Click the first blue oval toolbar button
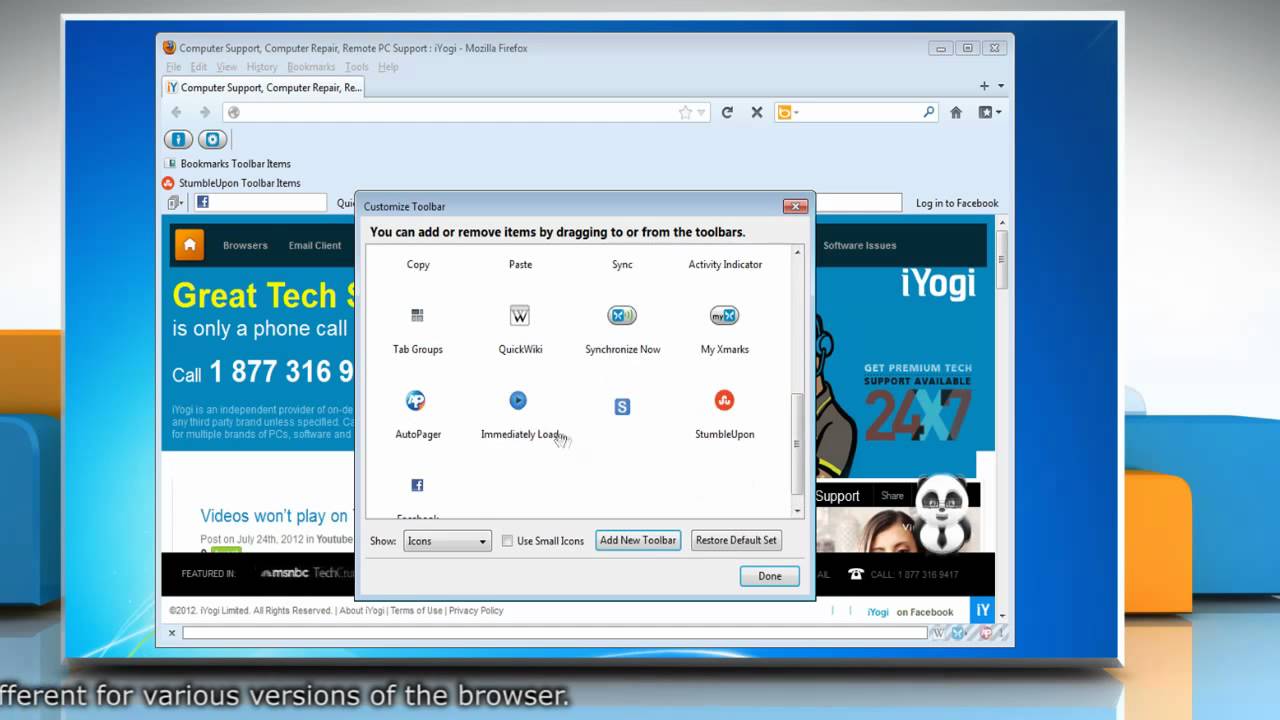The image size is (1280, 720). tap(178, 140)
